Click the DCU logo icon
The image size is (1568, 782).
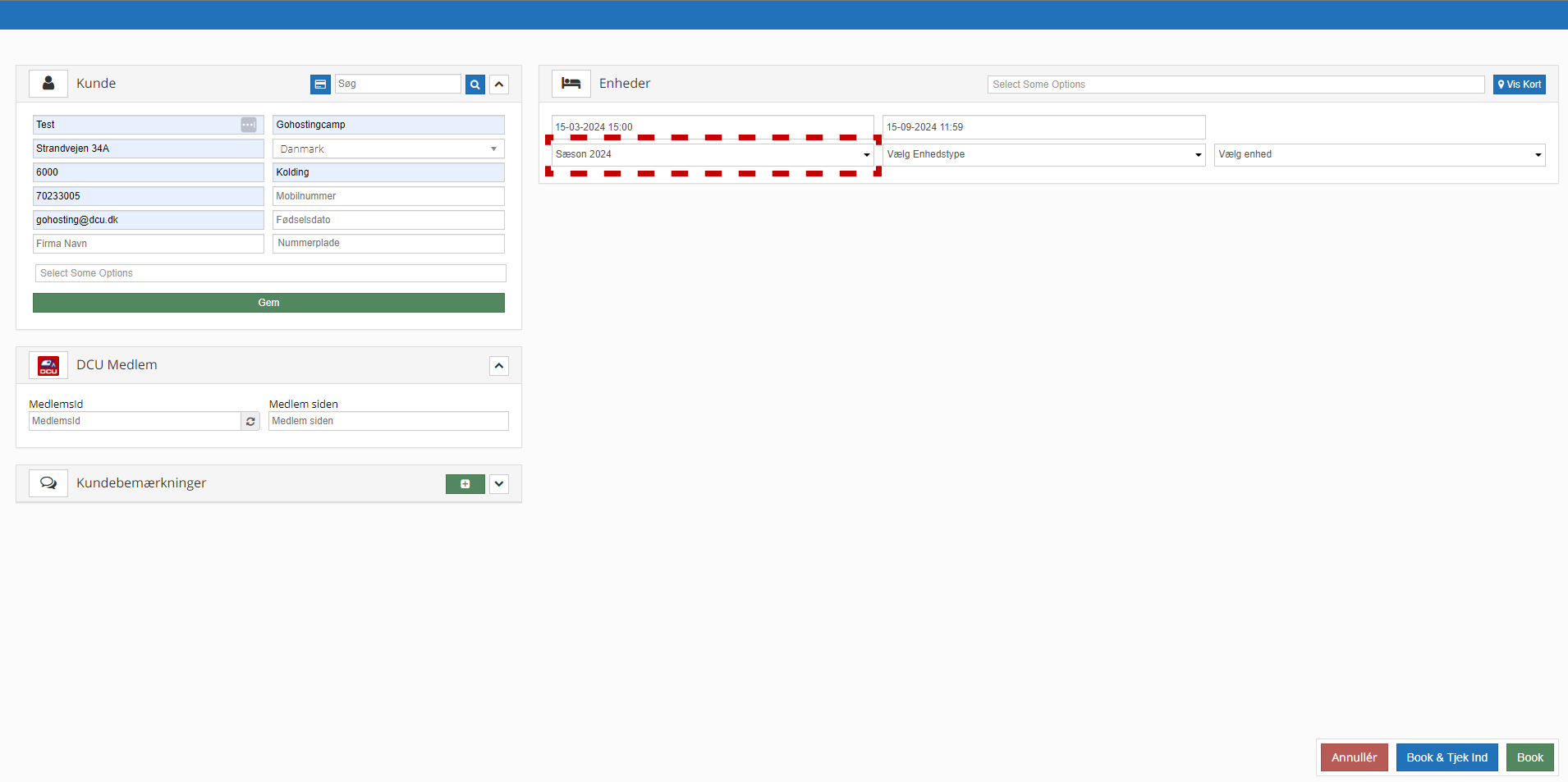(48, 366)
